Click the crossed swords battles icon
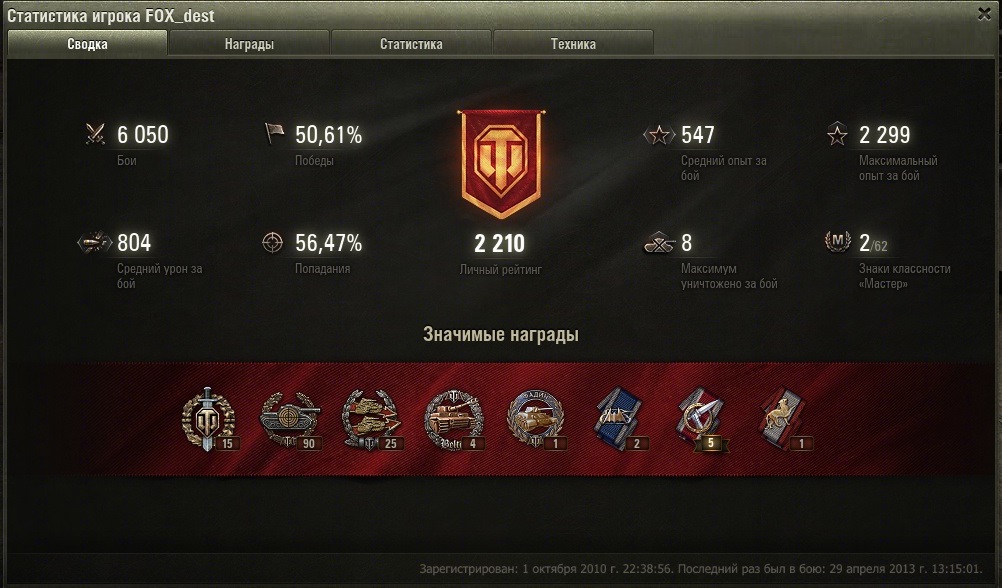1002x588 pixels. click(x=95, y=134)
